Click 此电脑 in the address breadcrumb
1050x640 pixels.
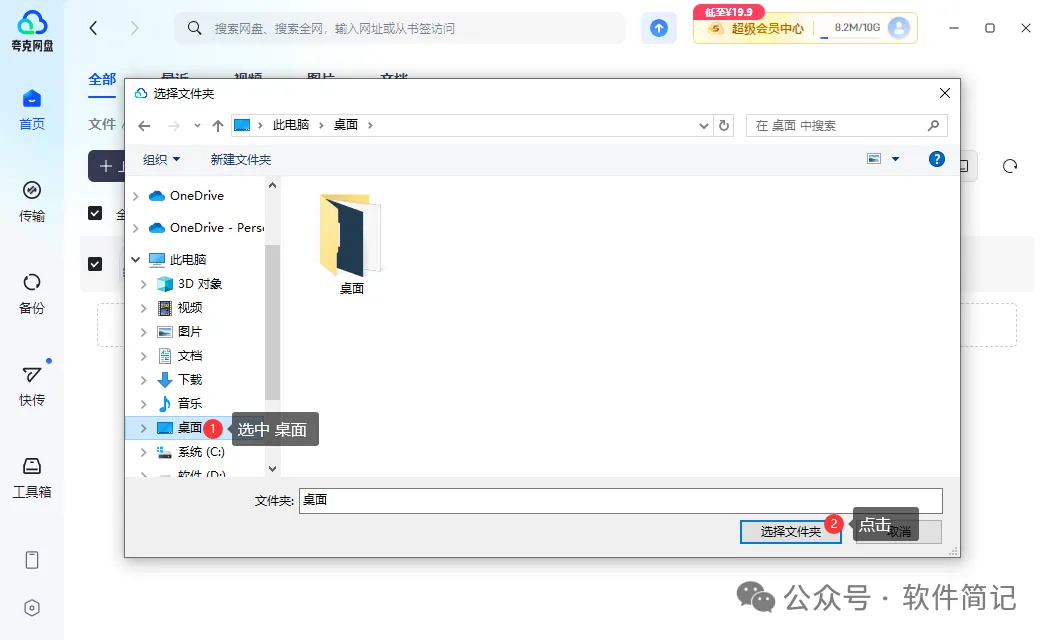(291, 125)
